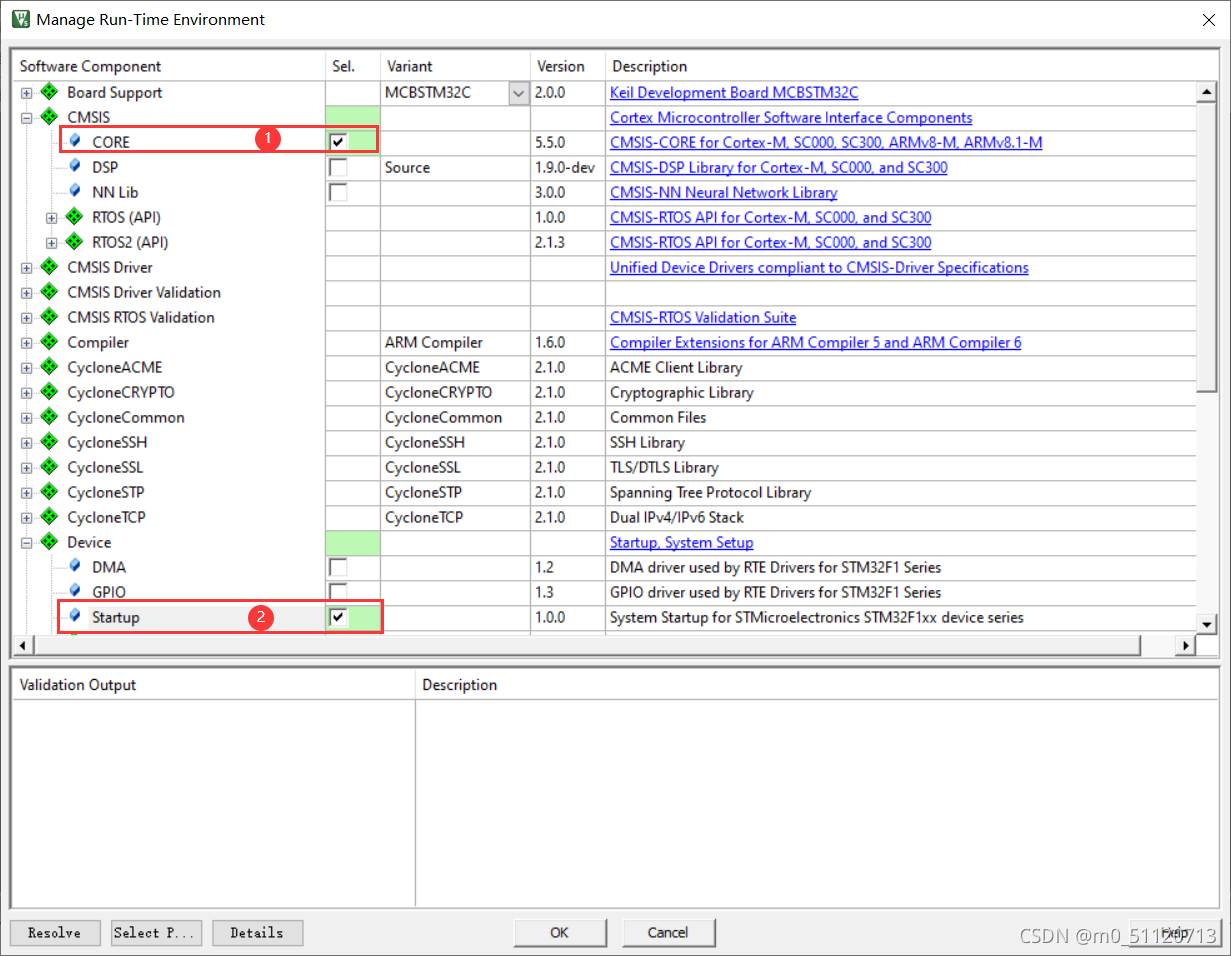Enable the NN Lib checkbox
This screenshot has width=1231, height=956.
[x=338, y=192]
